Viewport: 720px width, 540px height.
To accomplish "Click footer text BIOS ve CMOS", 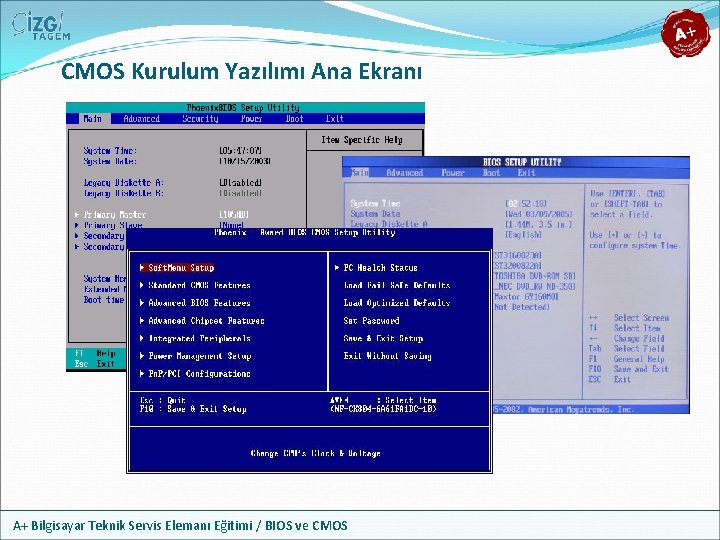I will coord(306,525).
